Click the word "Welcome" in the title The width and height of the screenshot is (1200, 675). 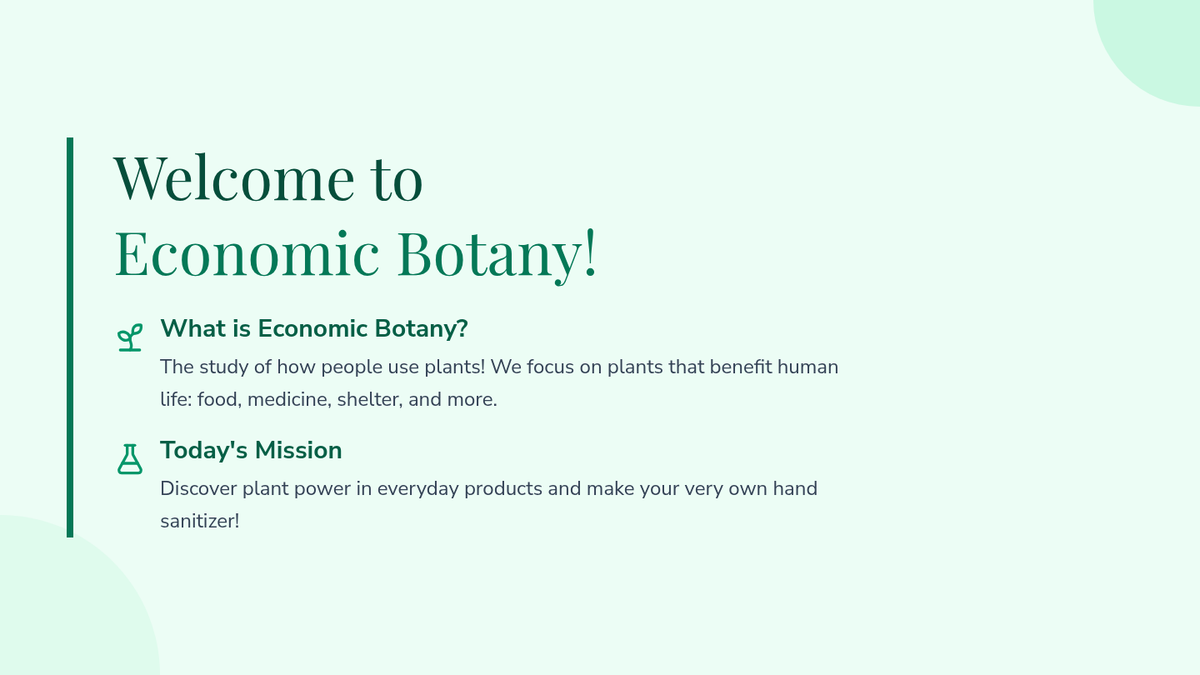(x=234, y=178)
